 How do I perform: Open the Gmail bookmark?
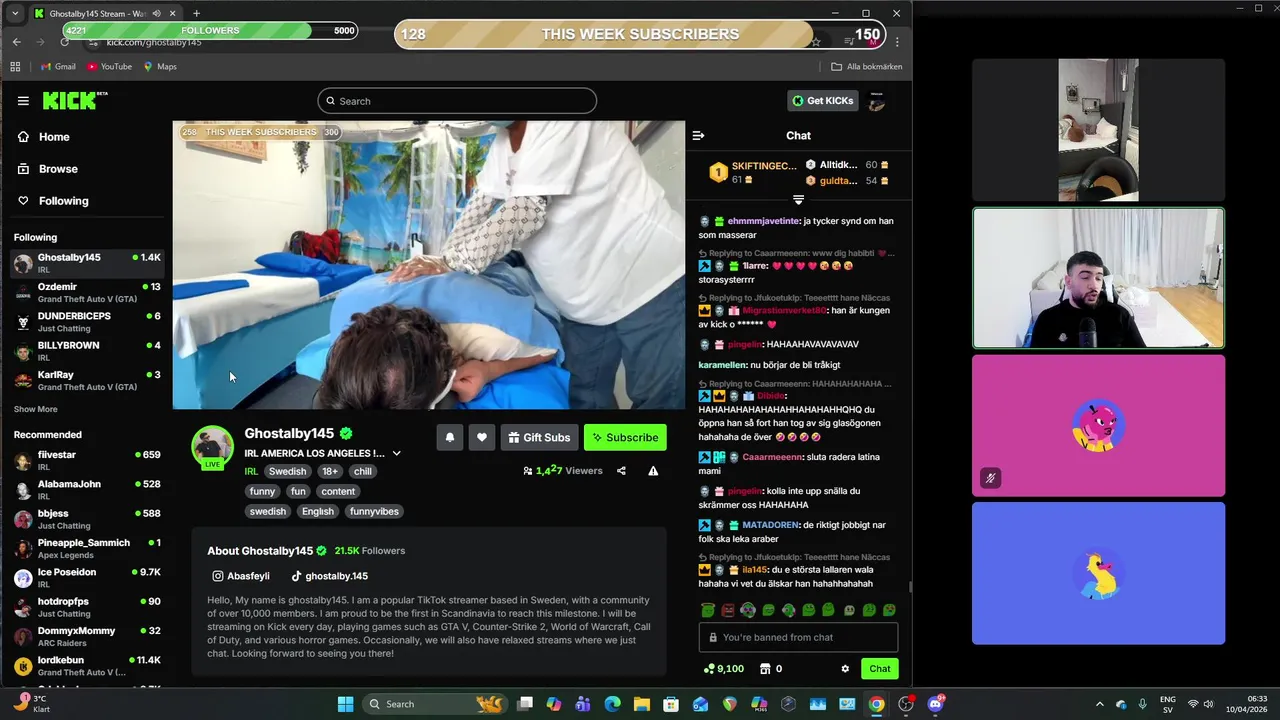(58, 67)
